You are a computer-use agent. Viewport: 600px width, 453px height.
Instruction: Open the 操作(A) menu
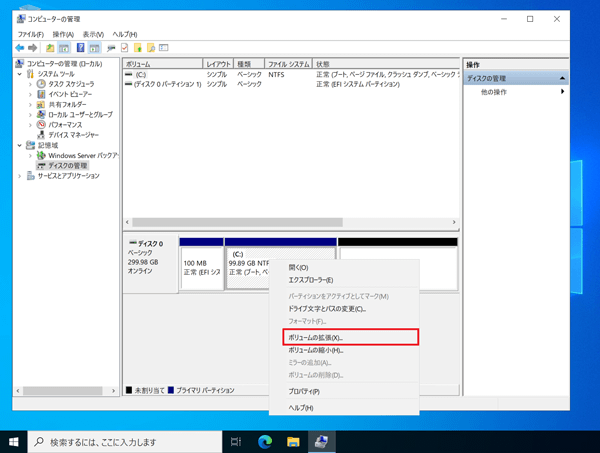[63, 34]
